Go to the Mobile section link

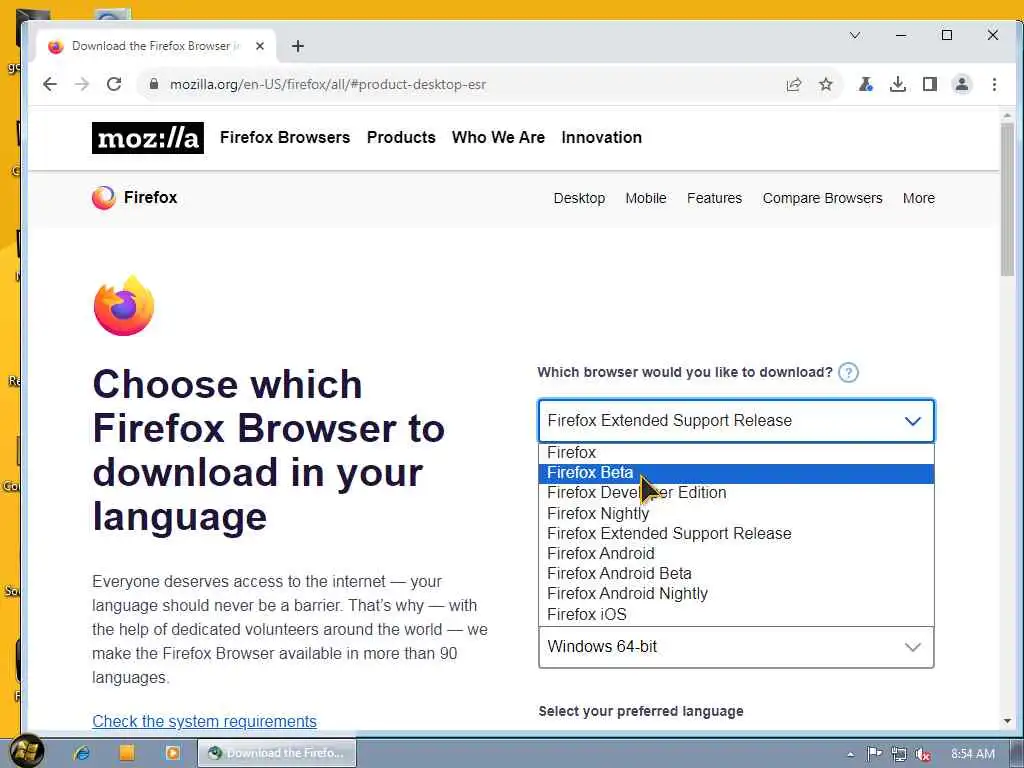[646, 198]
